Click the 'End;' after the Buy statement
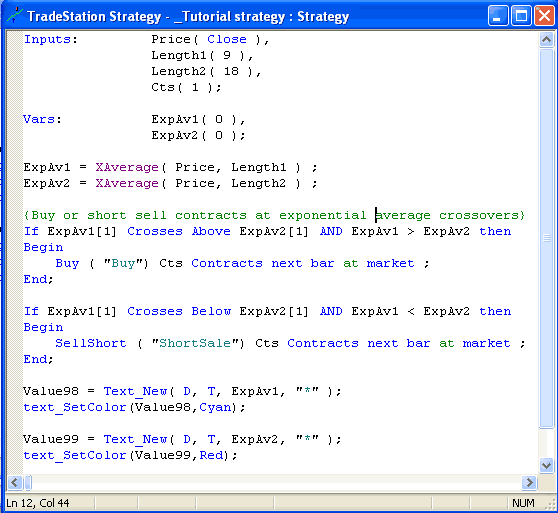Viewport: 558px width, 513px height. coord(38,279)
